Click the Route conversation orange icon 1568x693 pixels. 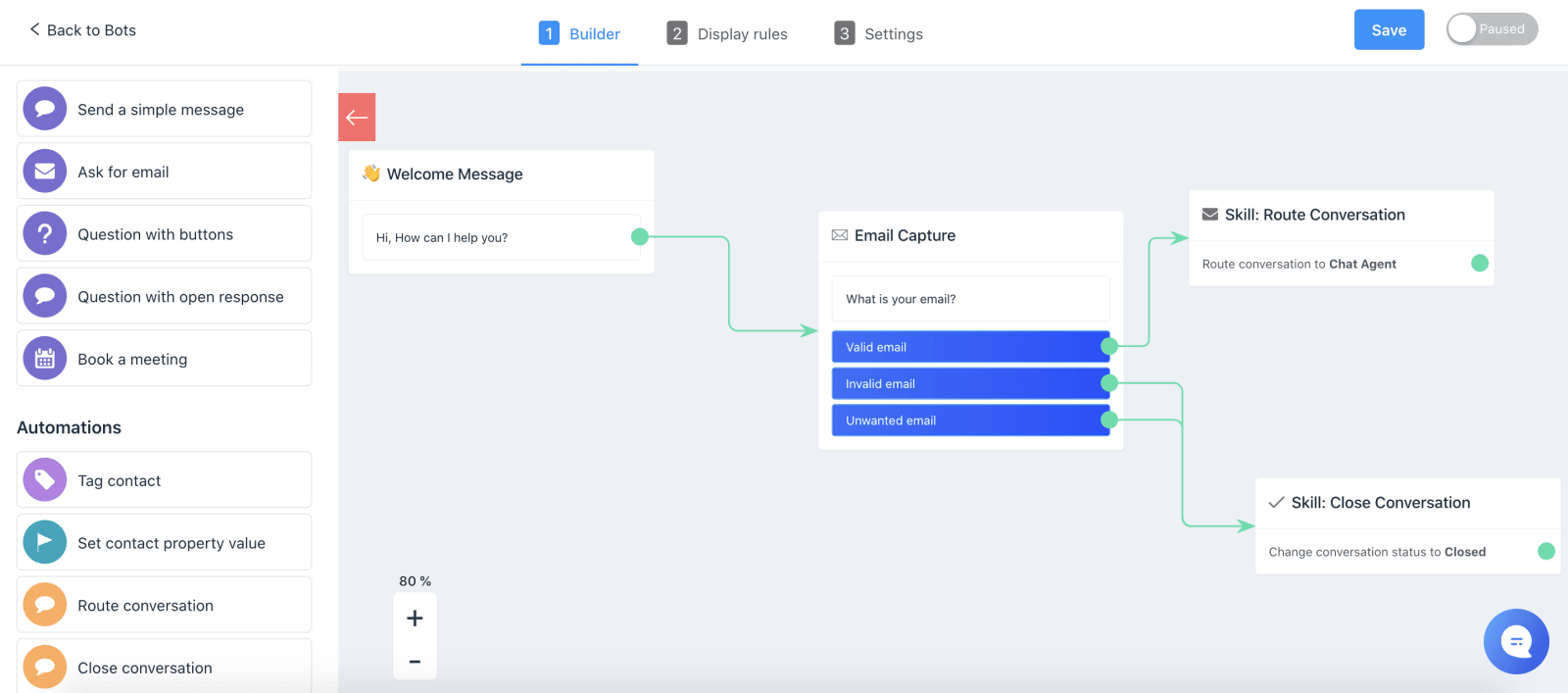[x=45, y=605]
